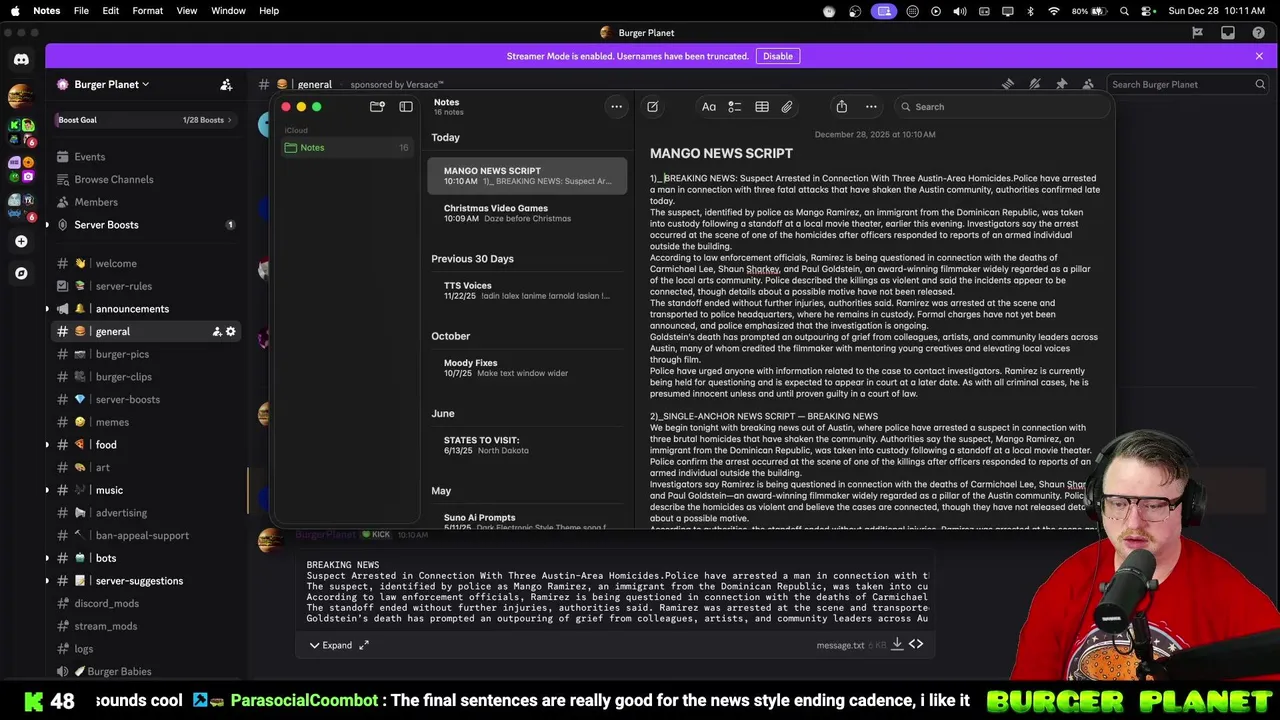
Task: Toggle code view on message.txt attachment
Action: 916,645
